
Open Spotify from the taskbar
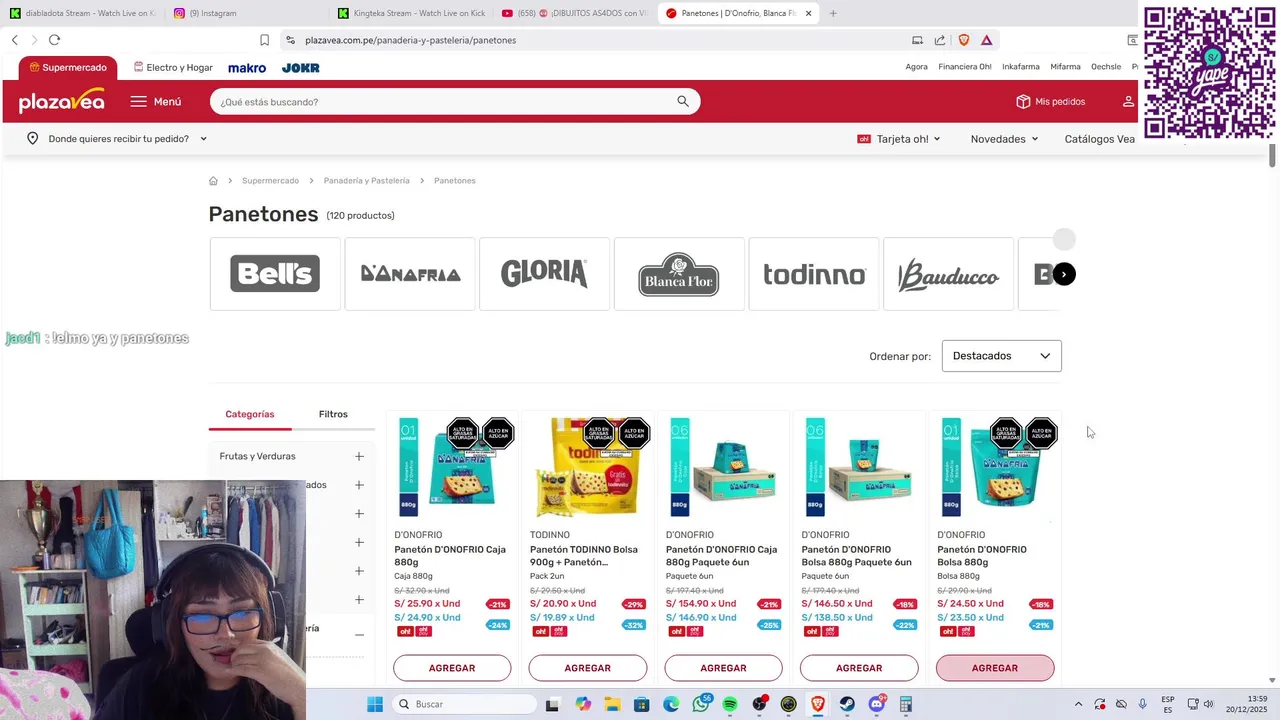pos(730,704)
